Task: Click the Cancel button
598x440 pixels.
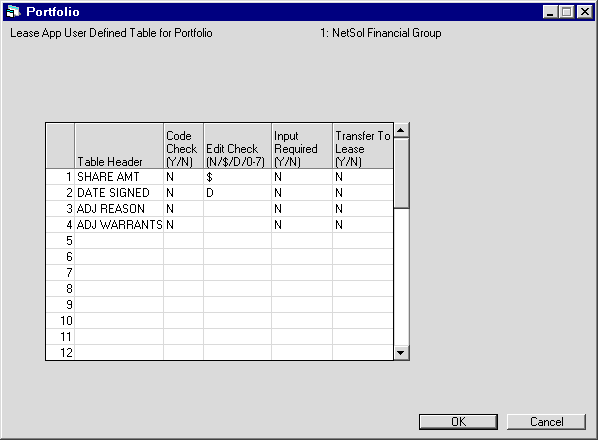Action: point(546,422)
